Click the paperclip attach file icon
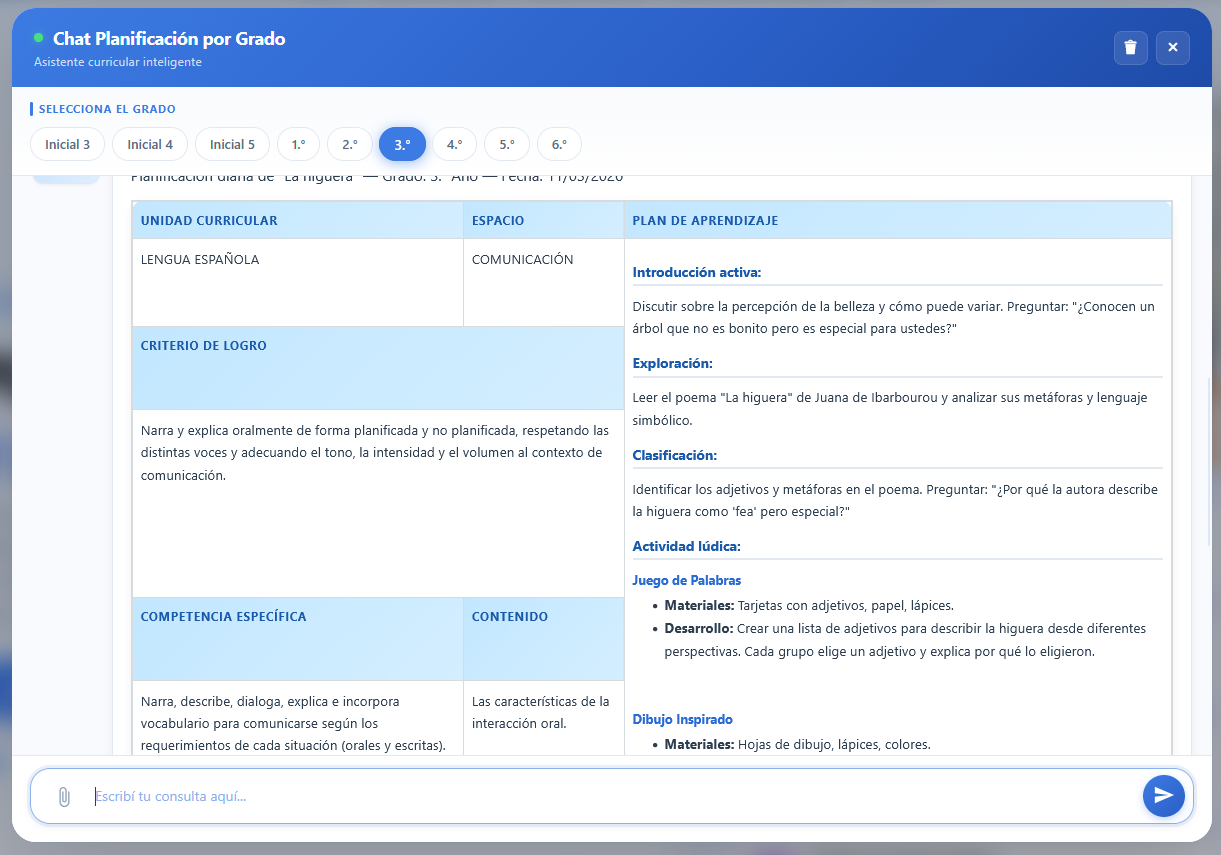1221x855 pixels. [x=64, y=797]
